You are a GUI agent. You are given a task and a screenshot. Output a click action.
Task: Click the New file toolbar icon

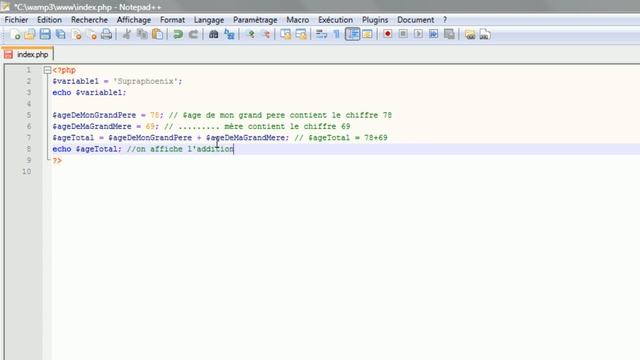tap(15, 35)
